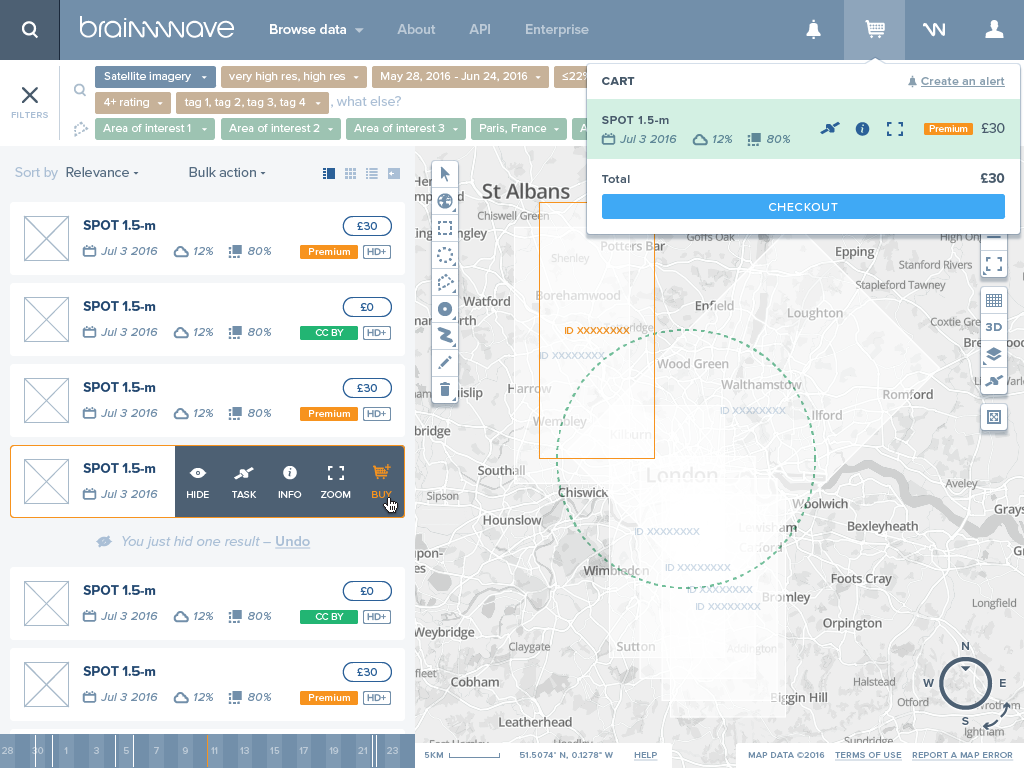This screenshot has height=768, width=1024.
Task: Click the search magnifier icon in header
Action: tap(29, 29)
